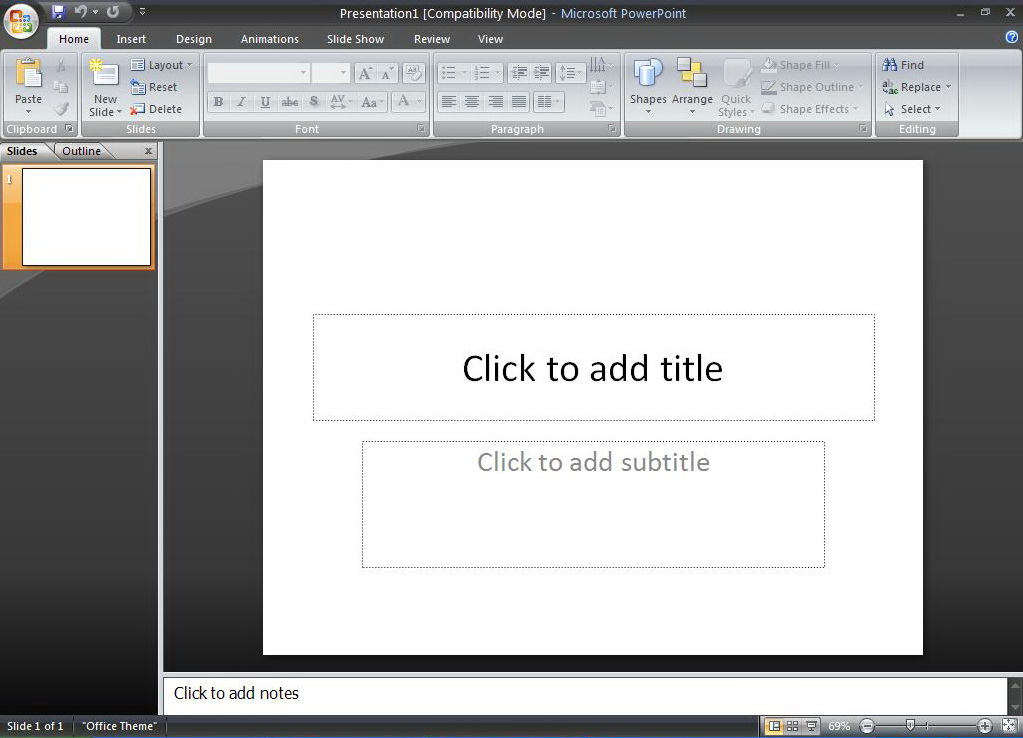Screen dimensions: 1023x738
Task: Open the Office Button menu
Action: (x=21, y=20)
